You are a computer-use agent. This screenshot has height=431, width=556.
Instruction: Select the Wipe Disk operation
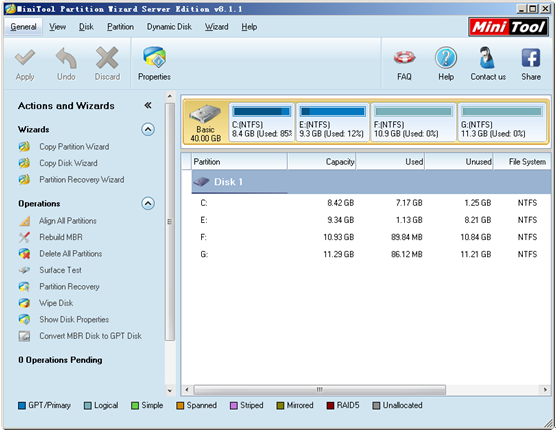click(x=56, y=303)
